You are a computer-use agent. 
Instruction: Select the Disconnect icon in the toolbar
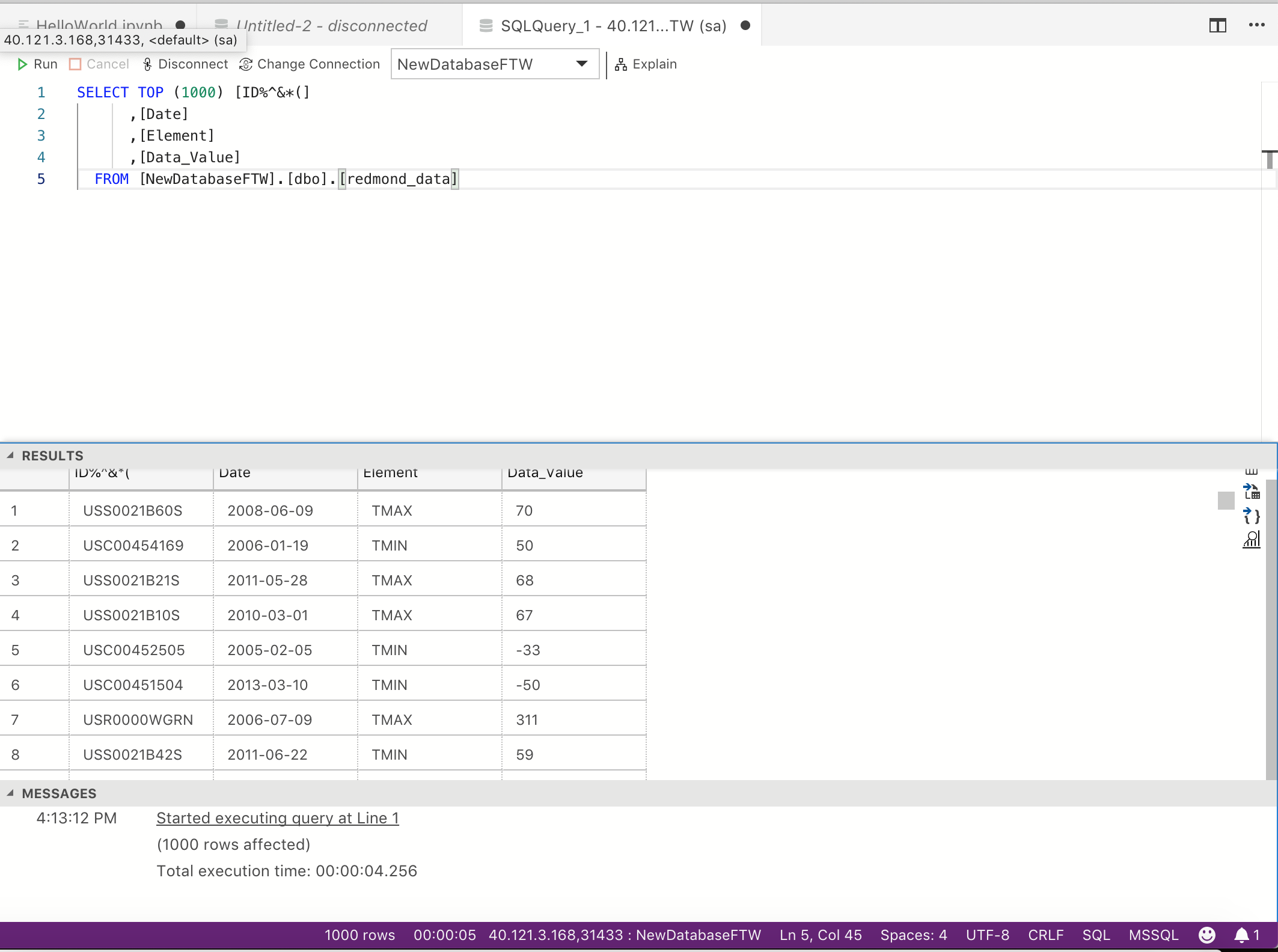[146, 64]
